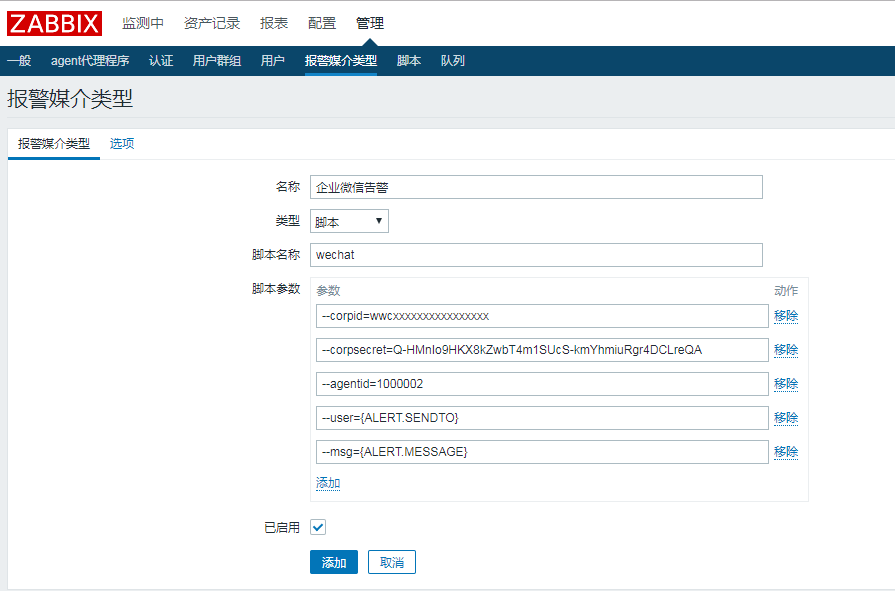Go to the 用户群组 submenu
Screen dimensions: 895x591
(217, 61)
